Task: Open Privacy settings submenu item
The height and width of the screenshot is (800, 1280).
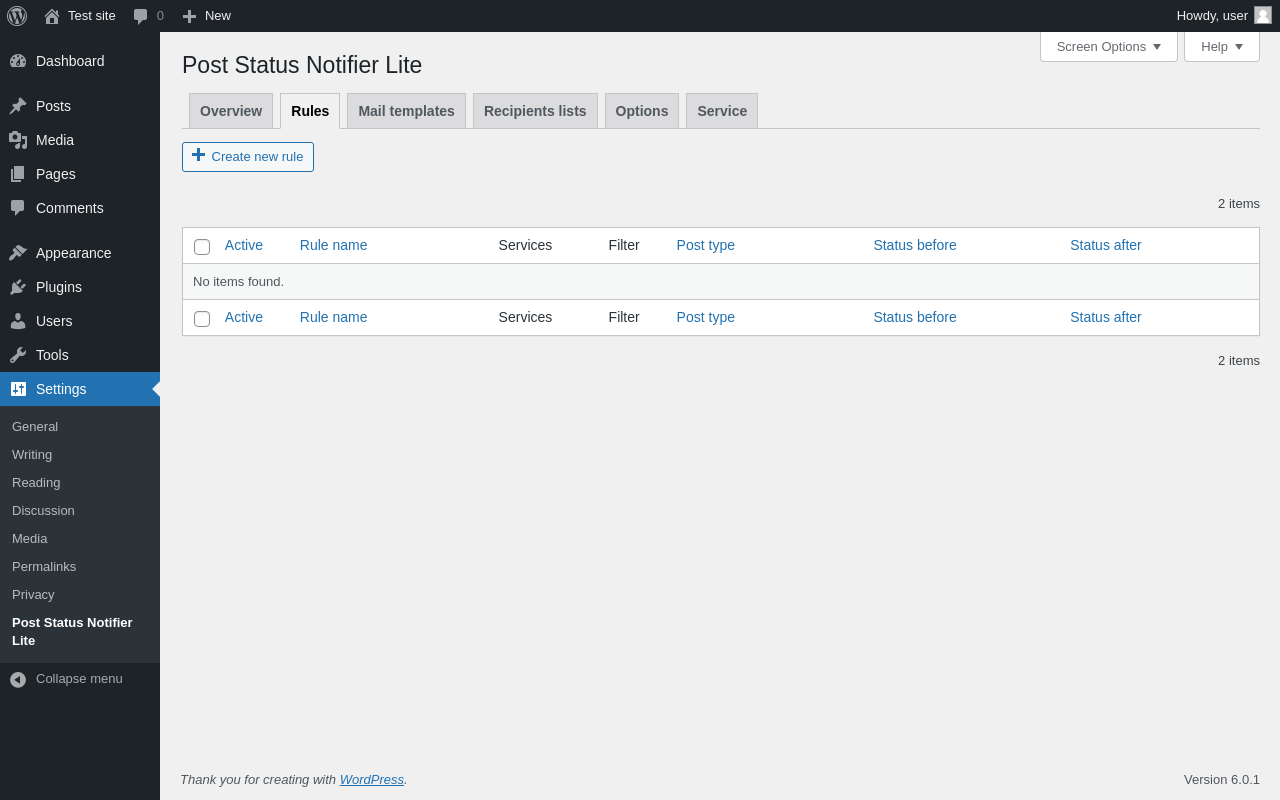Action: [33, 594]
